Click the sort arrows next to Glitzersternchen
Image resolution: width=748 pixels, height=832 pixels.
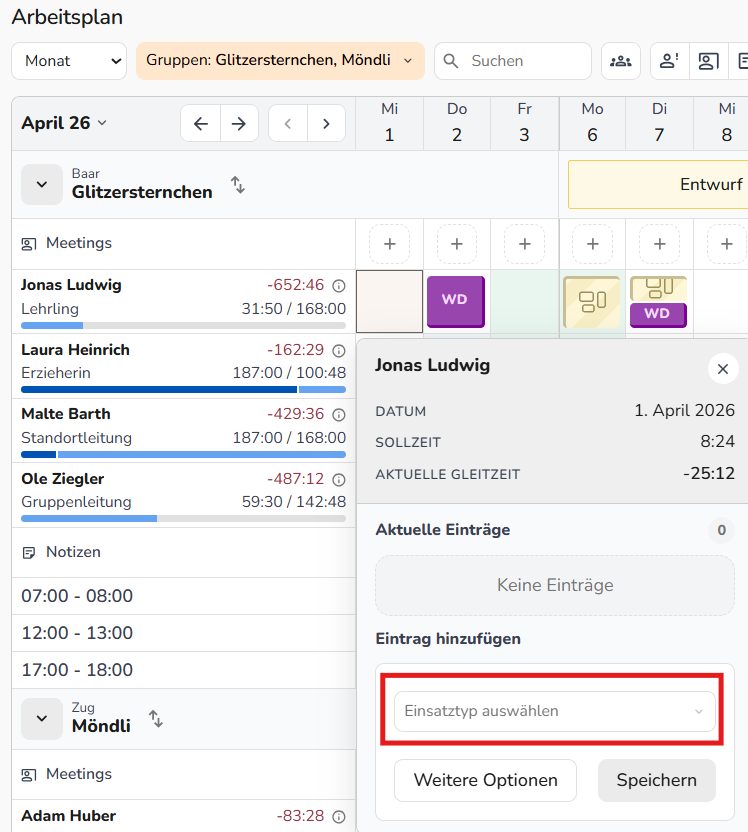coord(237,184)
